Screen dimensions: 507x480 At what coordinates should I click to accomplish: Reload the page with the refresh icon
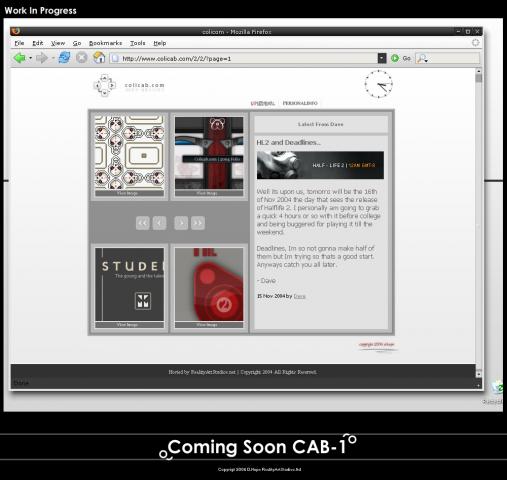click(64, 58)
